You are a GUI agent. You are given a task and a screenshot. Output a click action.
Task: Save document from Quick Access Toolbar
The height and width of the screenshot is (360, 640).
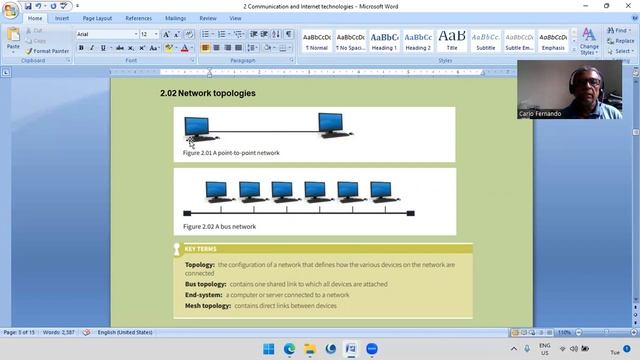click(x=28, y=6)
